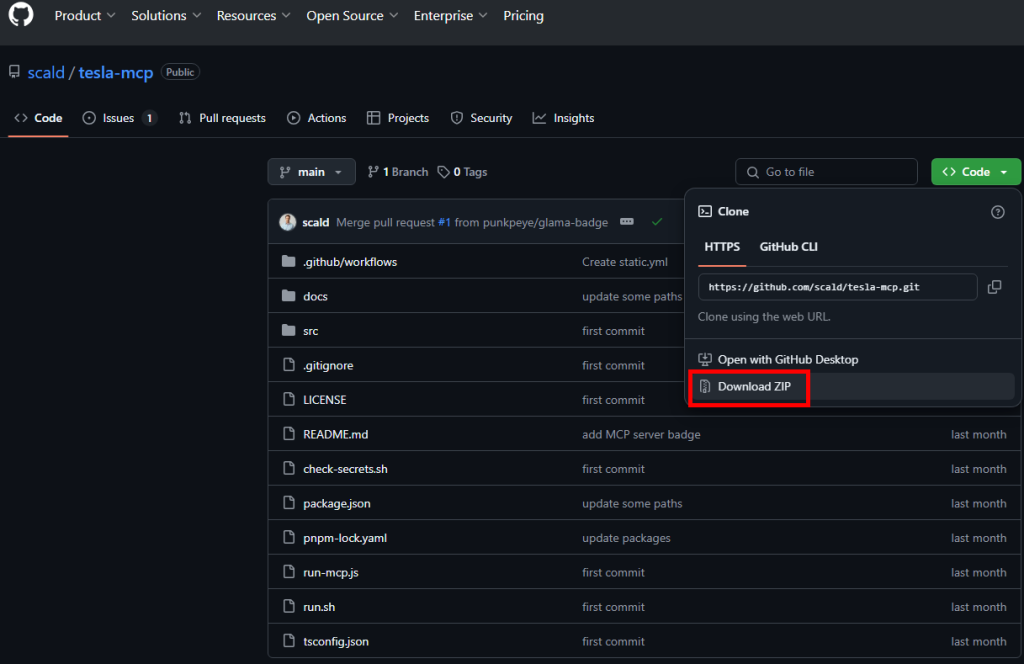Copy the clone URL to clipboard

pyautogui.click(x=994, y=287)
